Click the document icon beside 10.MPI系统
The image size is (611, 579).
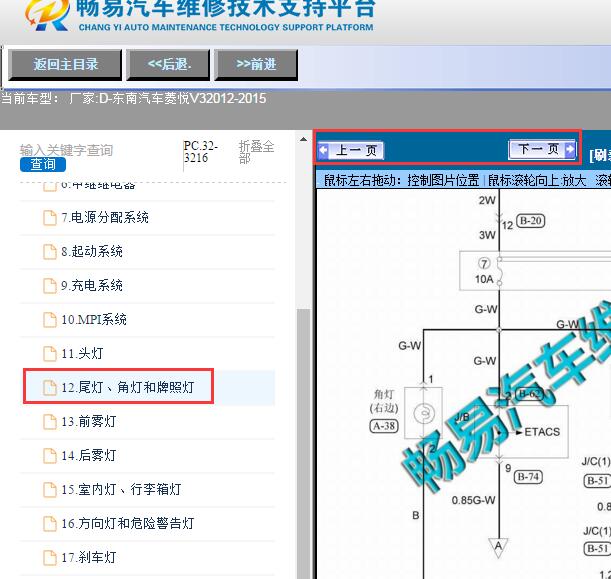pos(49,320)
